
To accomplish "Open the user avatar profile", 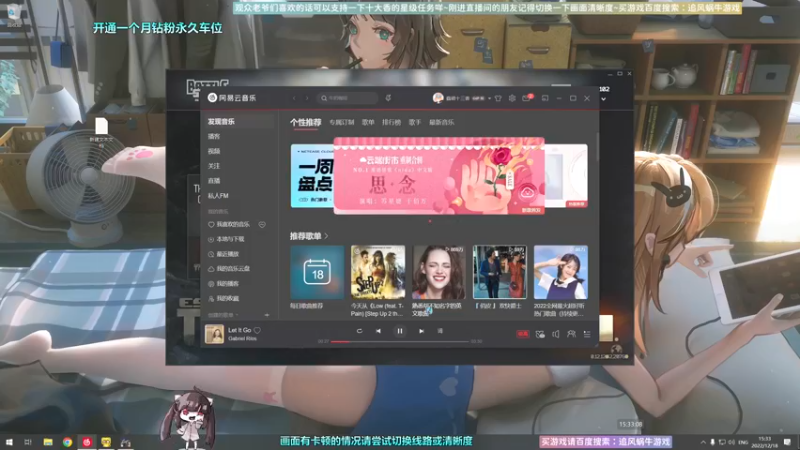I will coord(438,98).
